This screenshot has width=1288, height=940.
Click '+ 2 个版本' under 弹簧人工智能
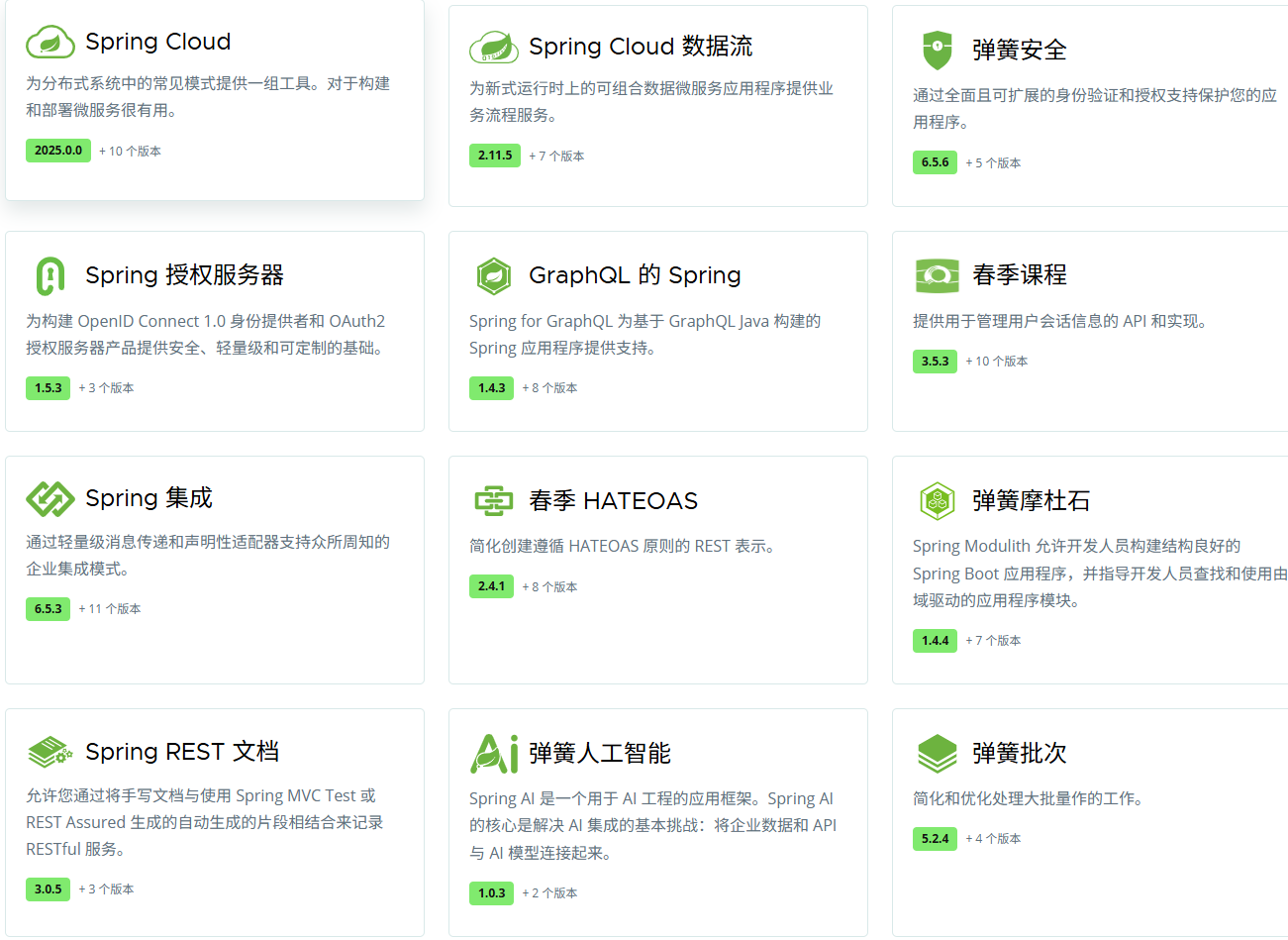(549, 893)
